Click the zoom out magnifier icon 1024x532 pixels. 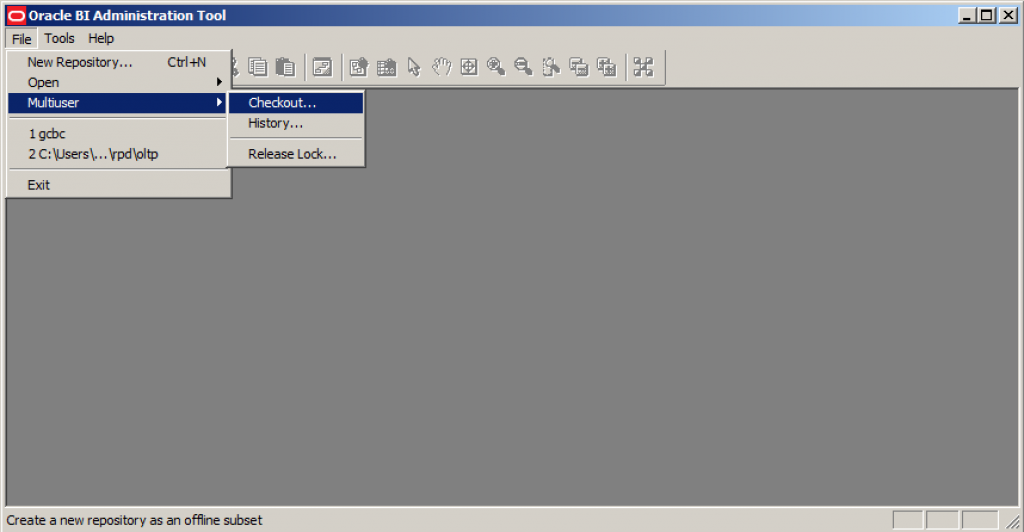tap(523, 67)
